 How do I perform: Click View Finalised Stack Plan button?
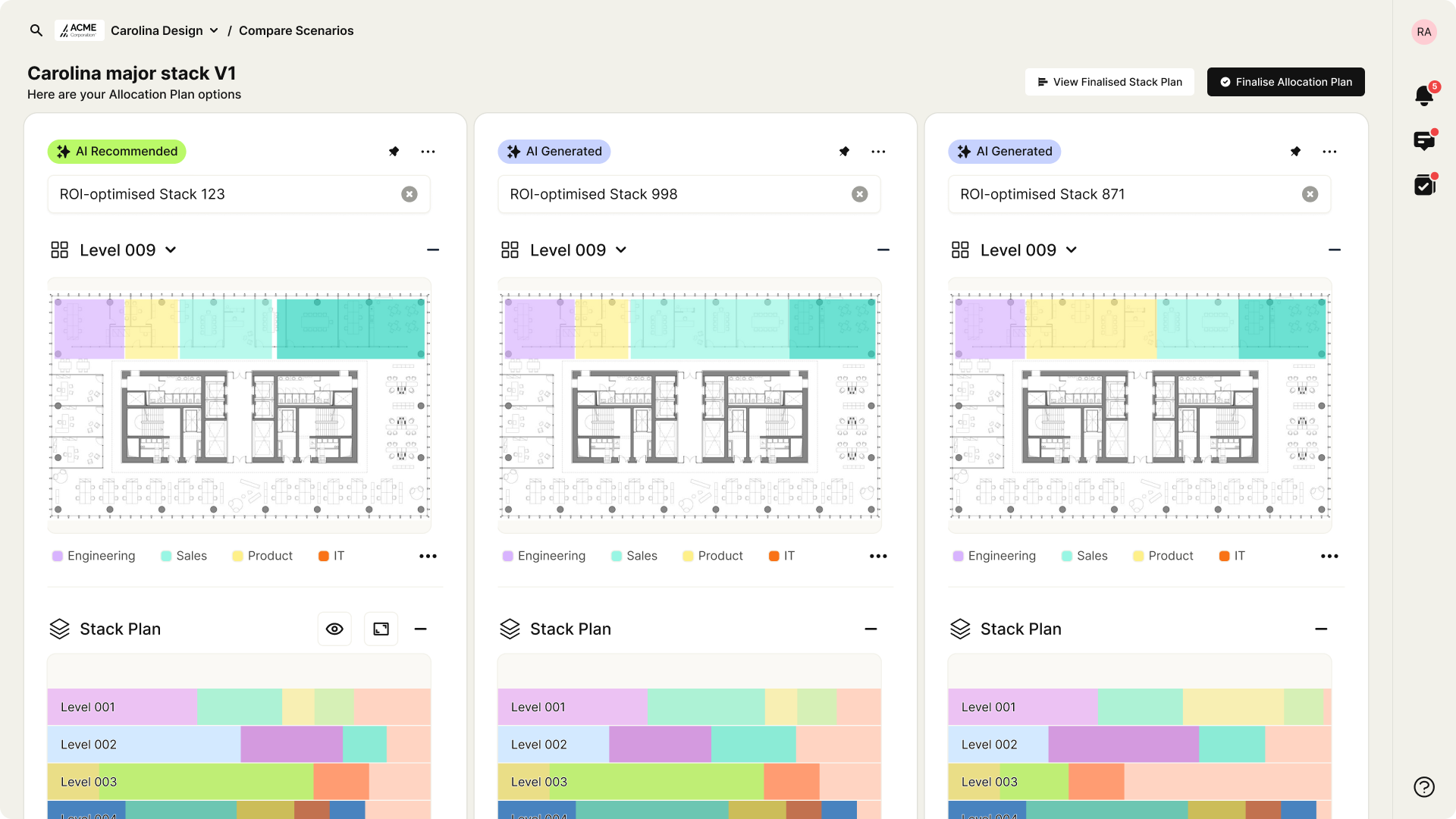coord(1109,82)
